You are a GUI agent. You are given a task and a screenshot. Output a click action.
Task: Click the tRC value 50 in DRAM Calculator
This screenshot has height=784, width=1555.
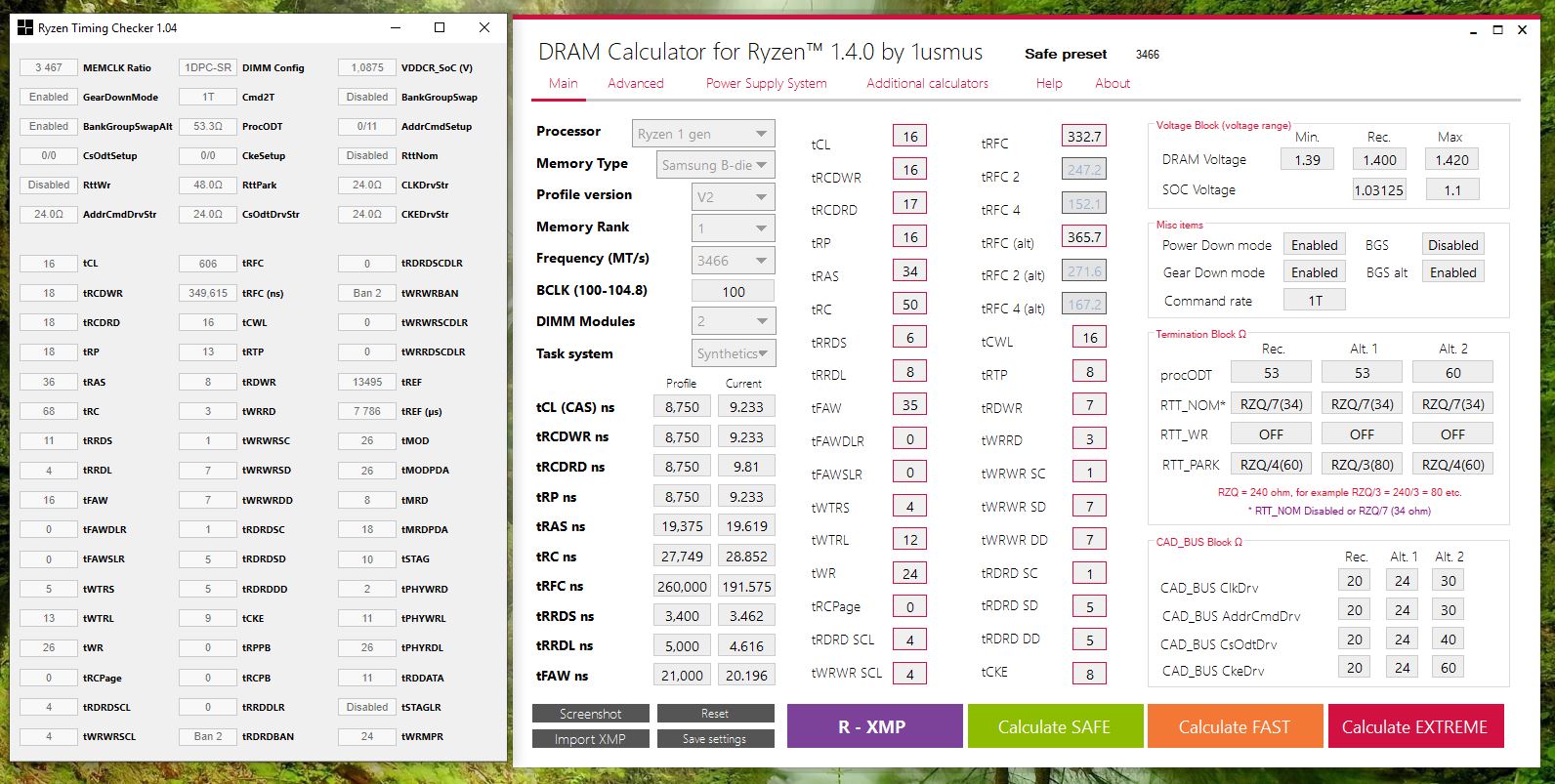[x=909, y=305]
